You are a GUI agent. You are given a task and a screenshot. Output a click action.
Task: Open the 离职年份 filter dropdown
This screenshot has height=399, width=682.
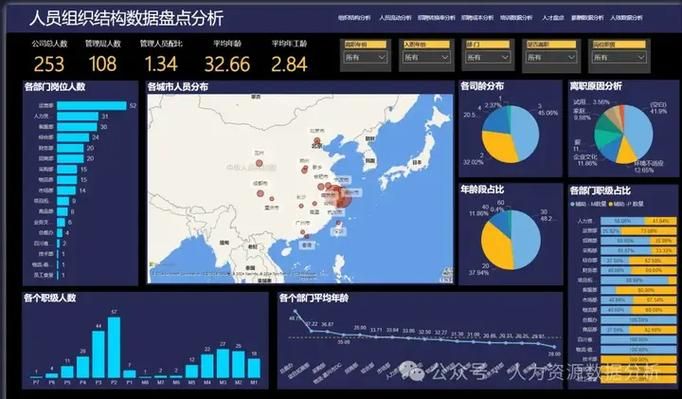tap(365, 57)
